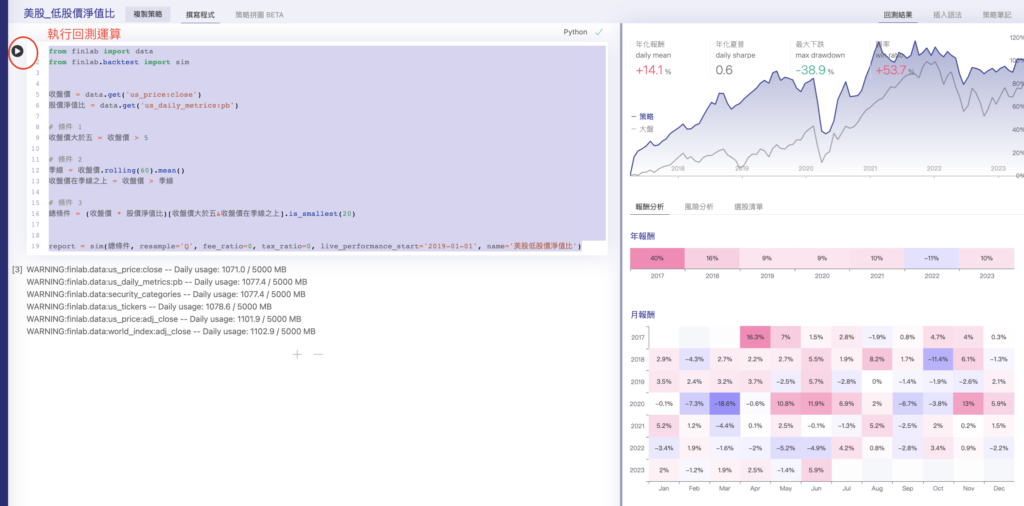
Task: Click the code line 股價淨值比 = data.get
Action: pos(143,104)
